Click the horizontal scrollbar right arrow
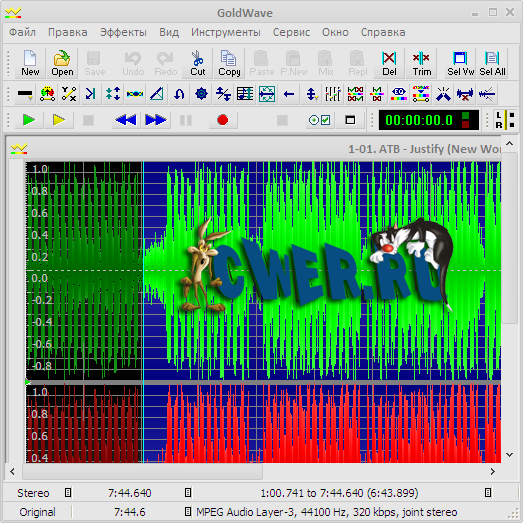 pyautogui.click(x=493, y=471)
